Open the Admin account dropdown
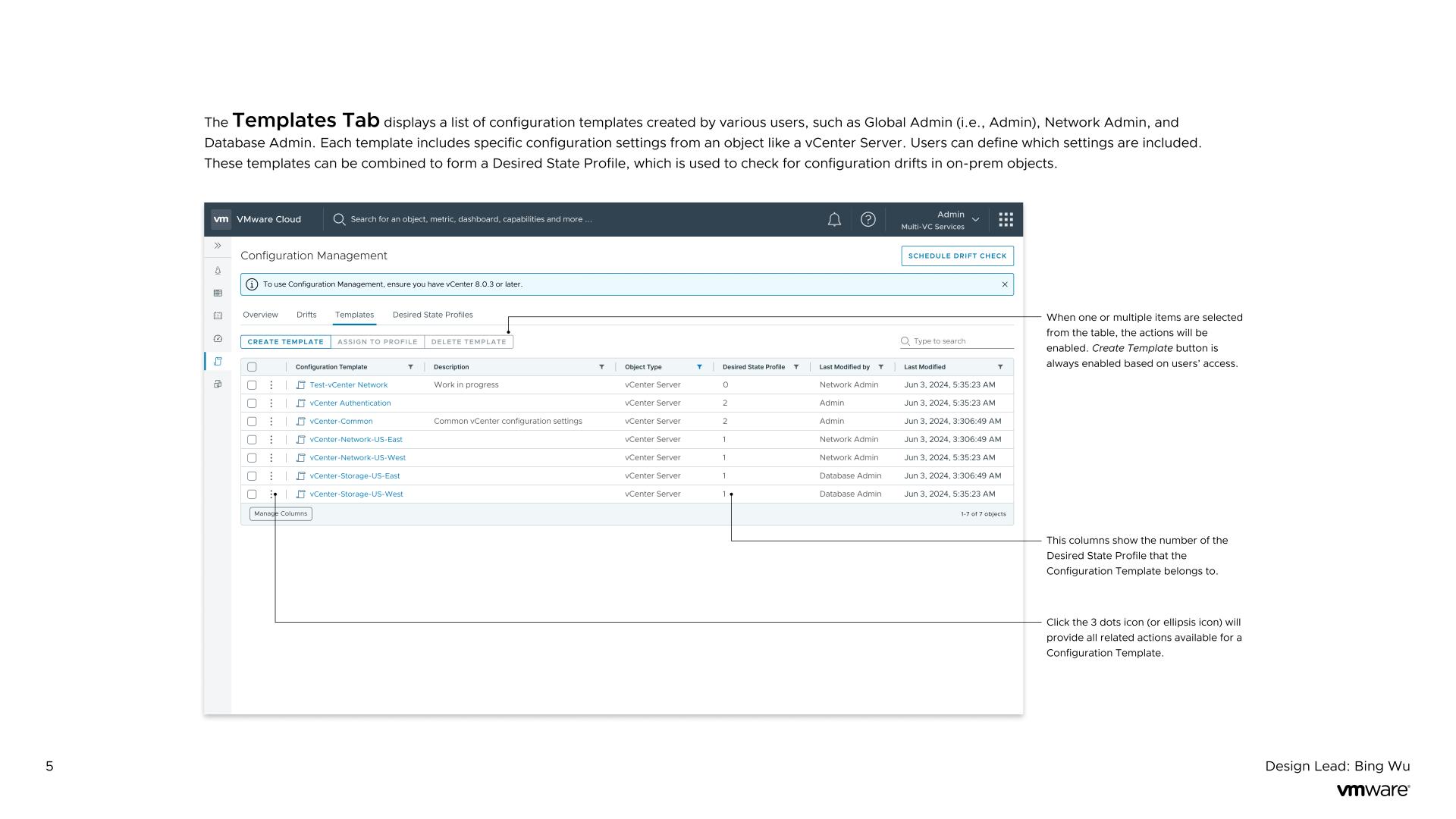The width and height of the screenshot is (1456, 819). 940,220
